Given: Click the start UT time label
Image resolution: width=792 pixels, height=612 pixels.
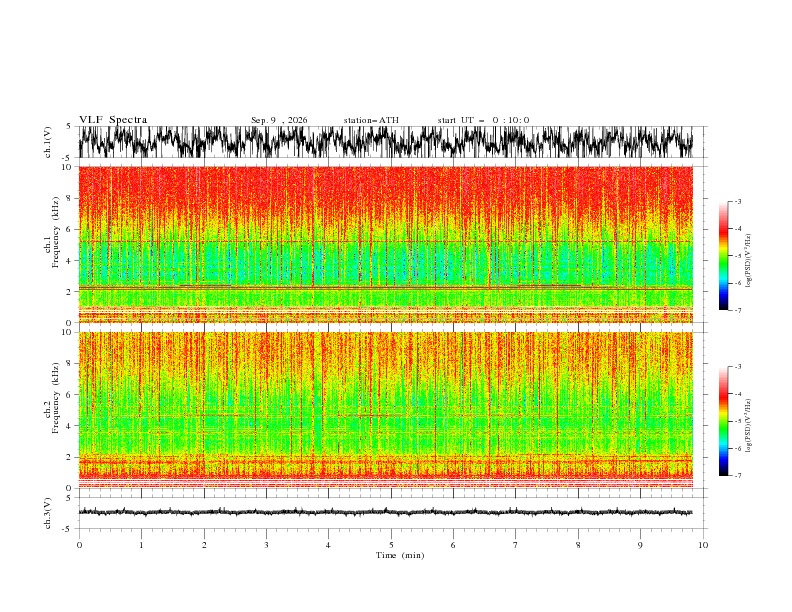Looking at the screenshot, I should [483, 120].
